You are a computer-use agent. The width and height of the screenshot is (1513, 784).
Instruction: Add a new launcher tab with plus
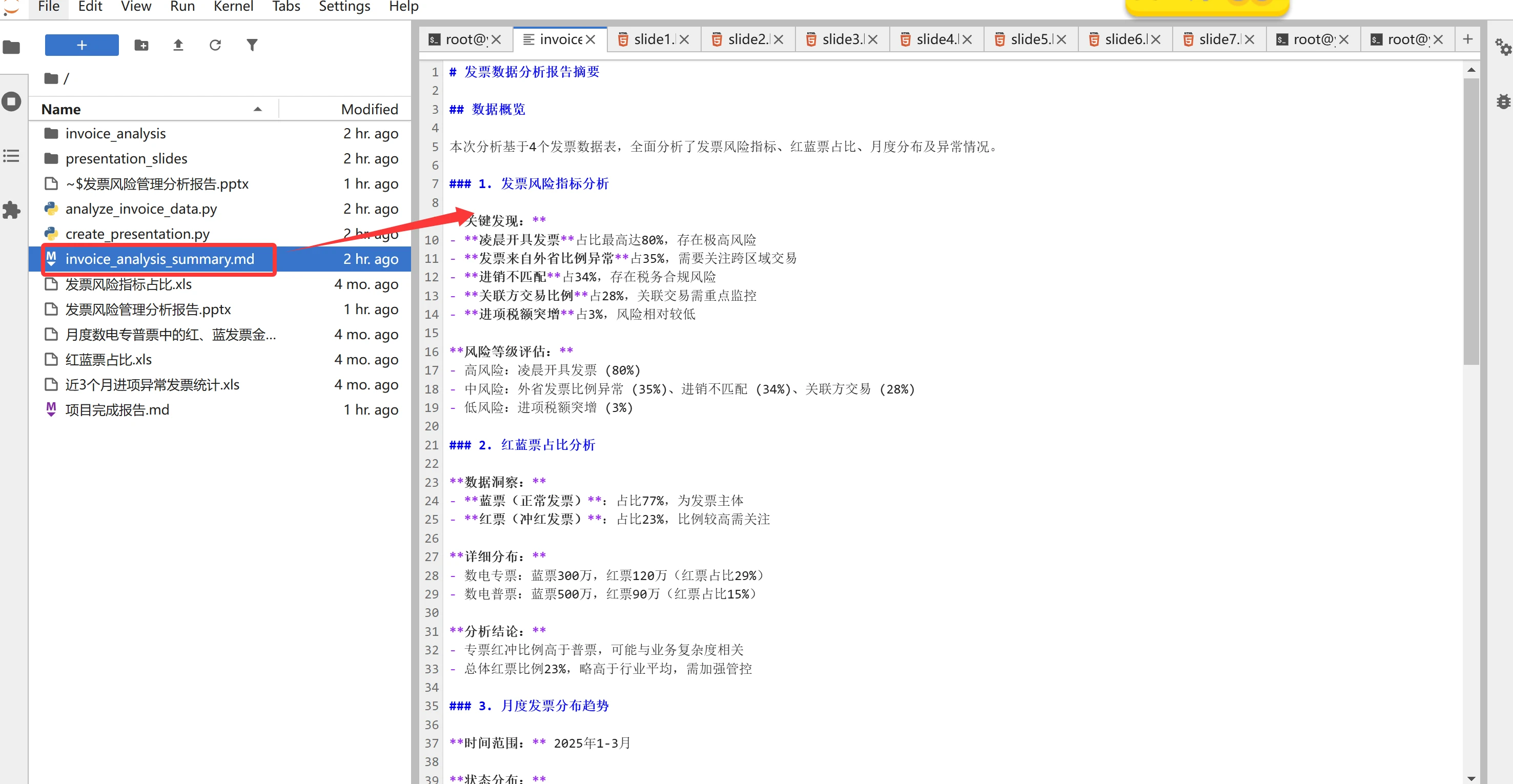click(1467, 39)
